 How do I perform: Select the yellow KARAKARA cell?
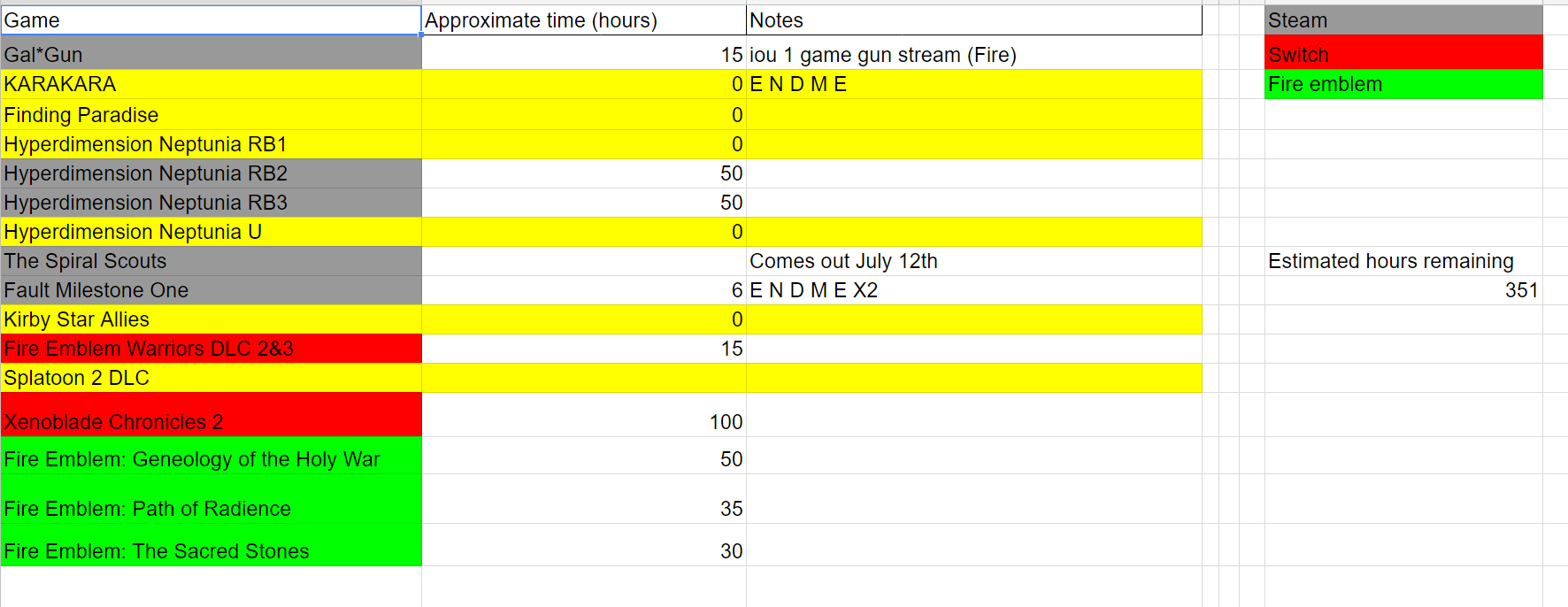click(x=211, y=84)
